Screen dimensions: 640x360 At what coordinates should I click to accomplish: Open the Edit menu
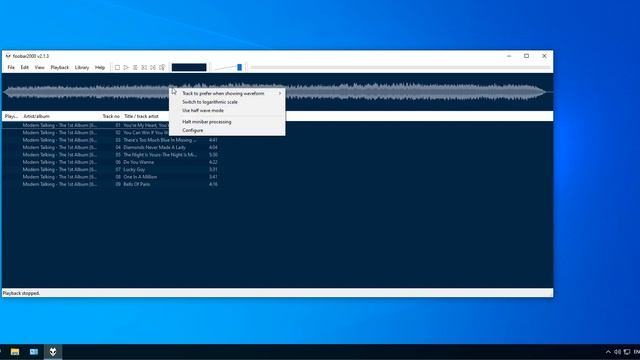point(24,67)
